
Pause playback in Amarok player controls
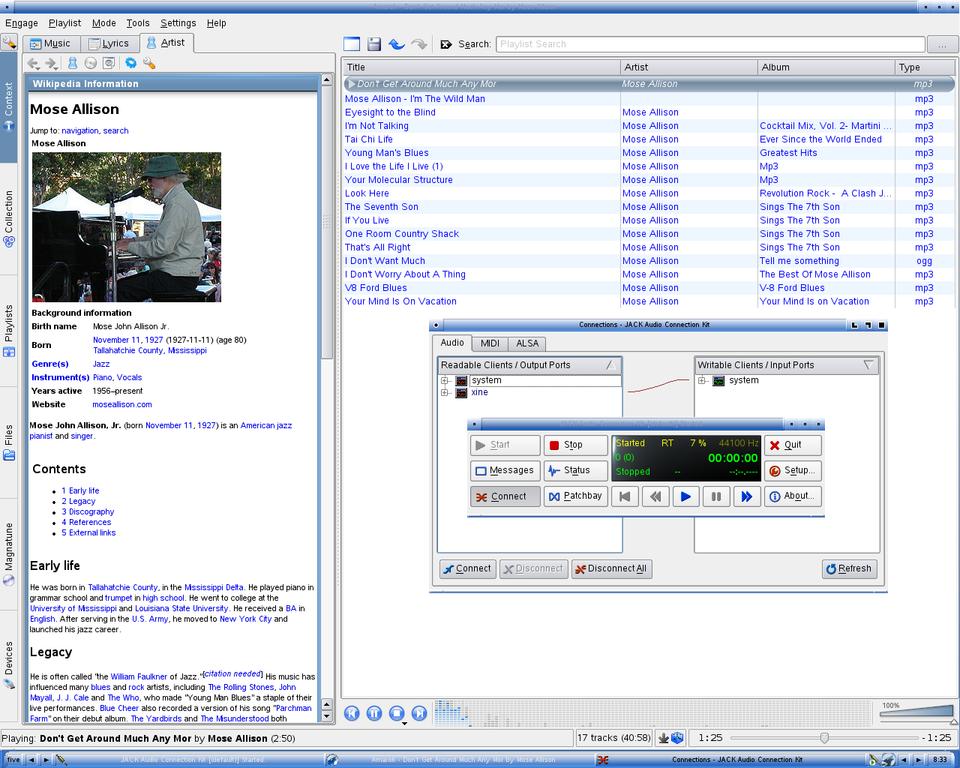click(x=374, y=713)
